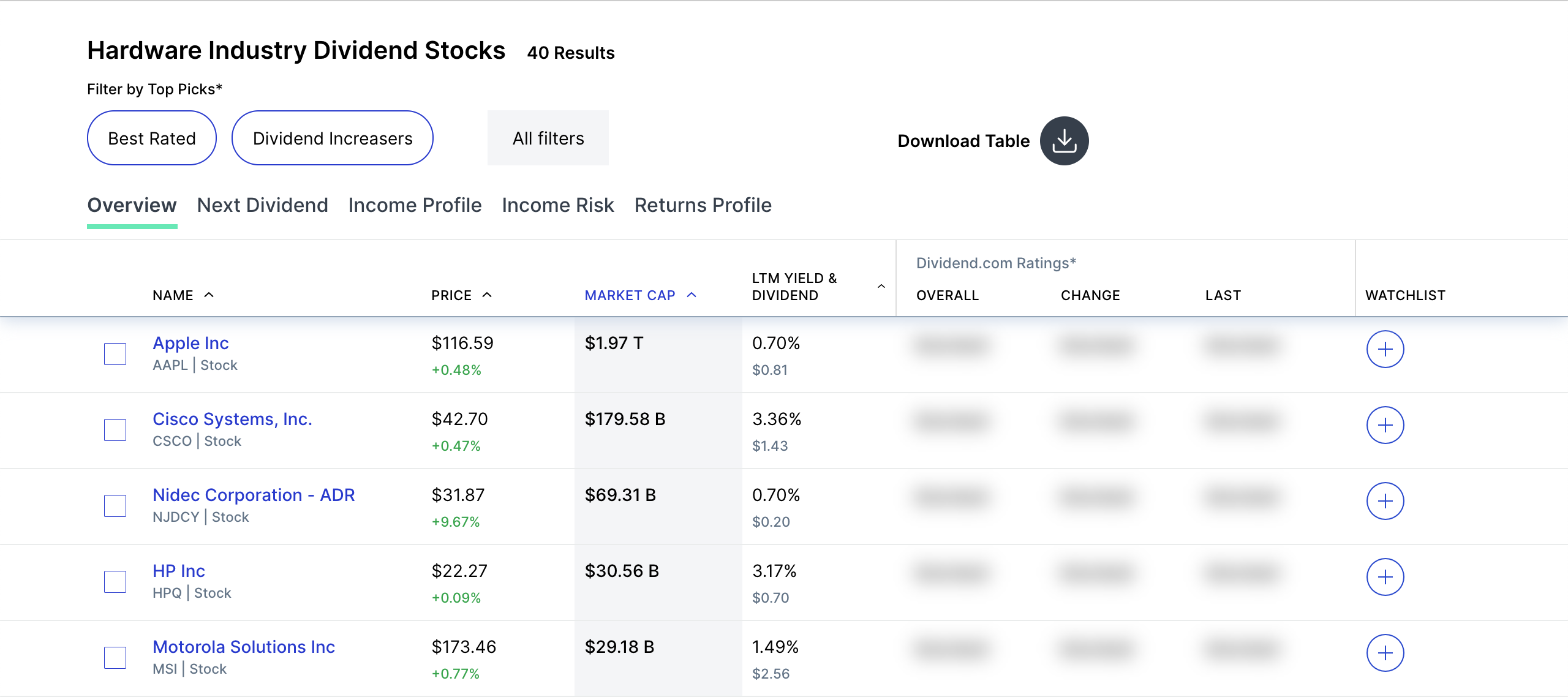Tick the Cisco Systems checkbox
Screen dimensions: 1568x697
pyautogui.click(x=115, y=430)
